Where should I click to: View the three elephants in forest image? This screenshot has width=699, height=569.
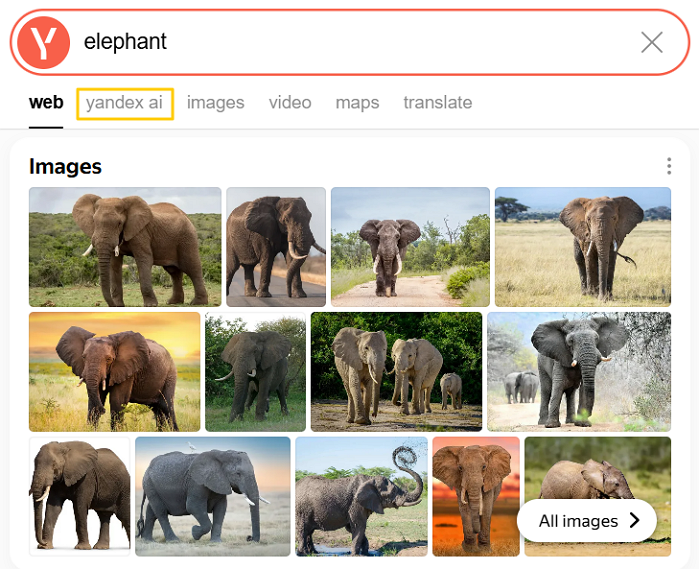point(396,371)
